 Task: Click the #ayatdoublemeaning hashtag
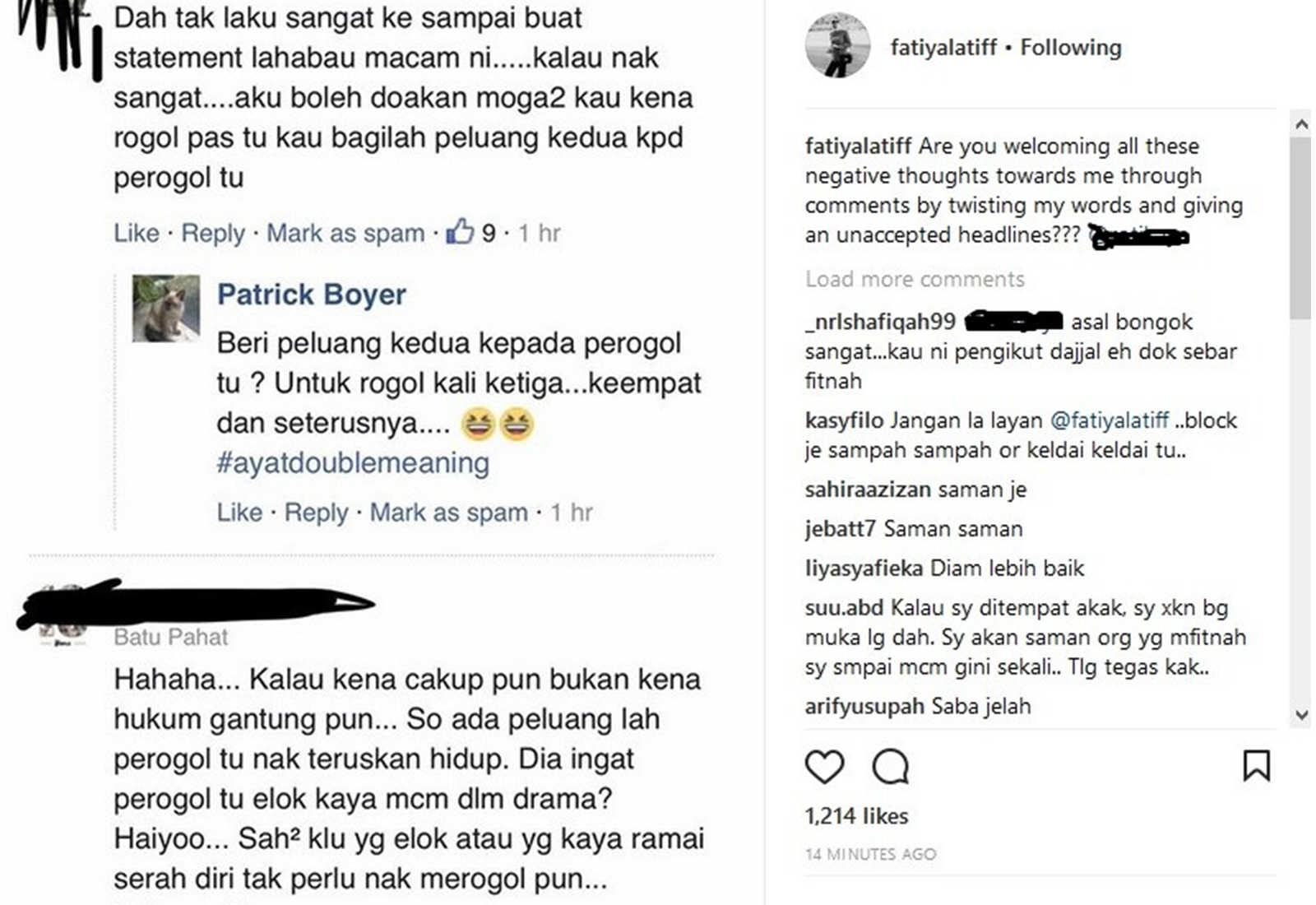pos(353,462)
